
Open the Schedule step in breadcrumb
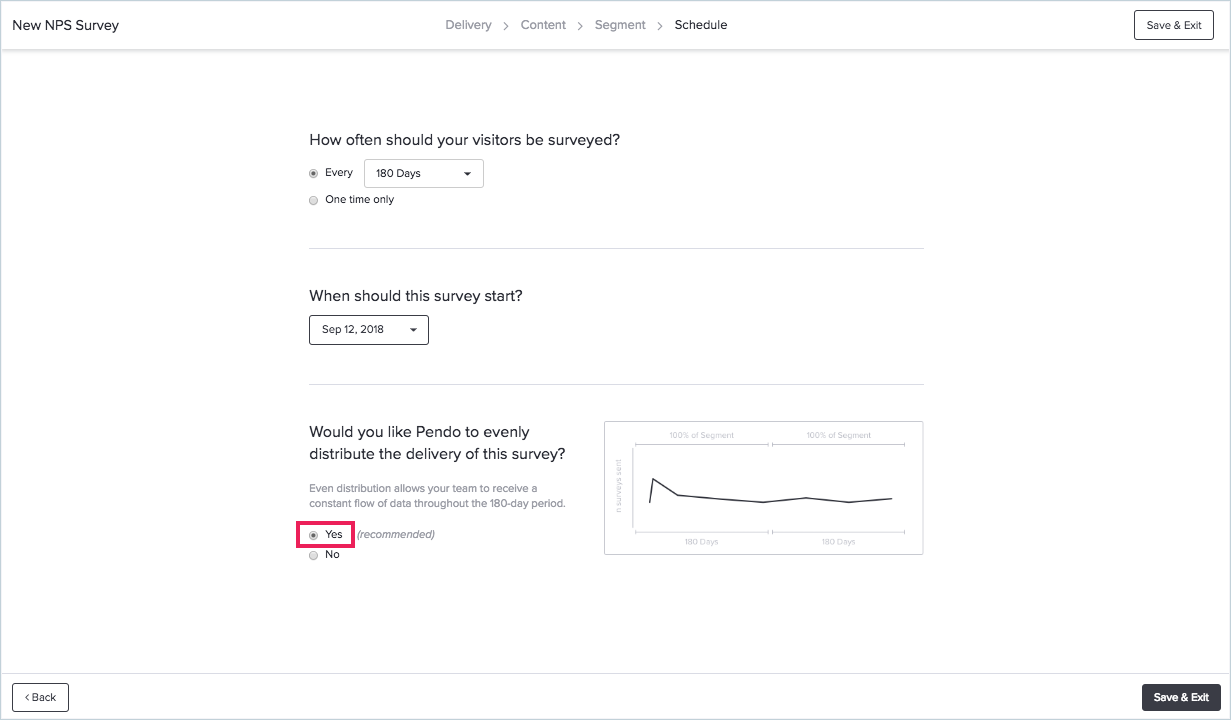[701, 25]
